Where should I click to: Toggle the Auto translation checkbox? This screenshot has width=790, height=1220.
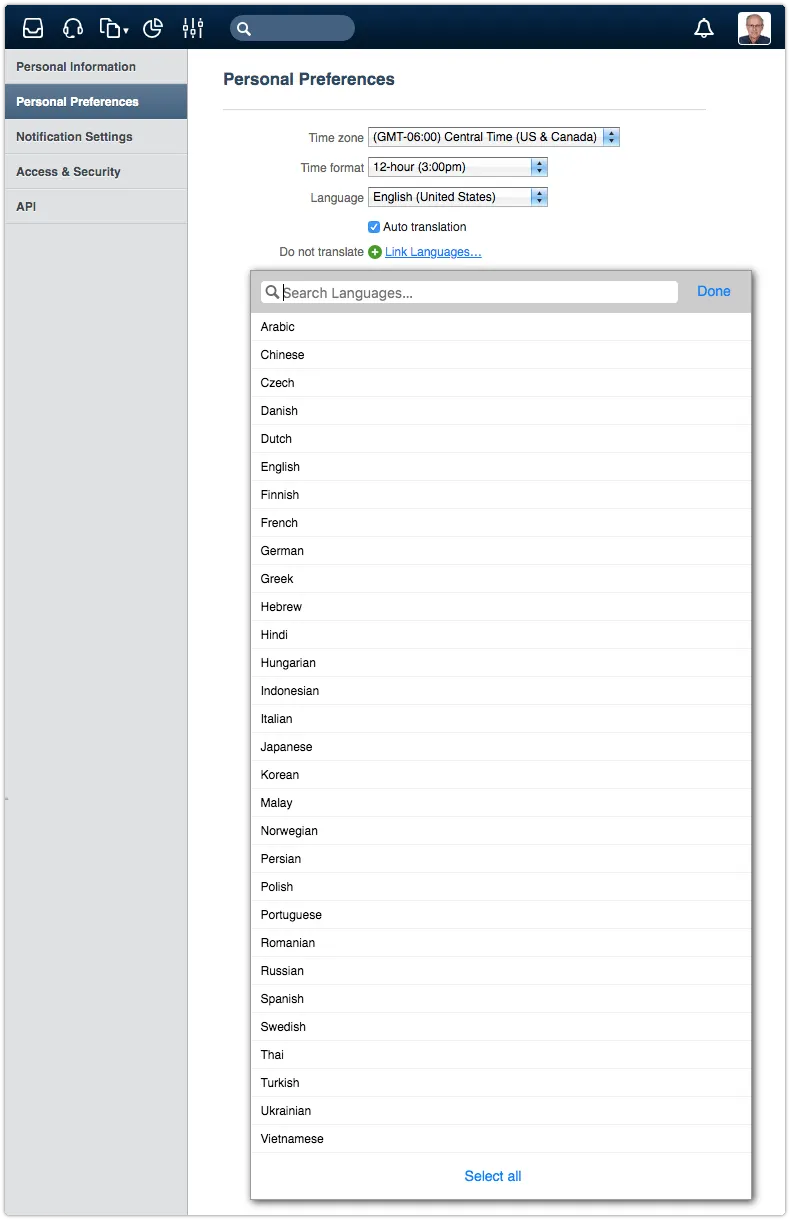[374, 227]
